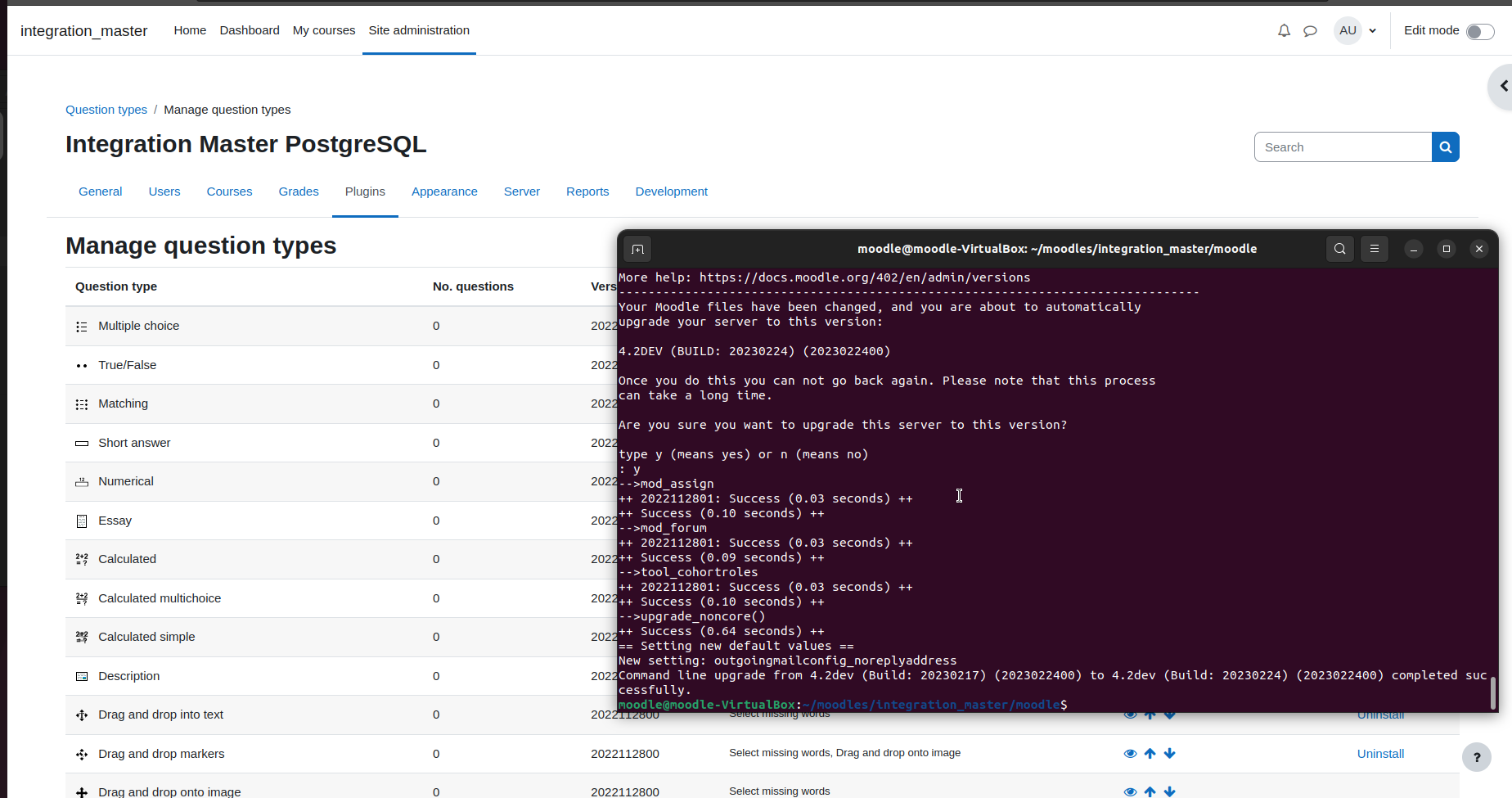Image resolution: width=1512 pixels, height=798 pixels.
Task: Click the 'Calculated multichoice' row label
Action: [160, 598]
